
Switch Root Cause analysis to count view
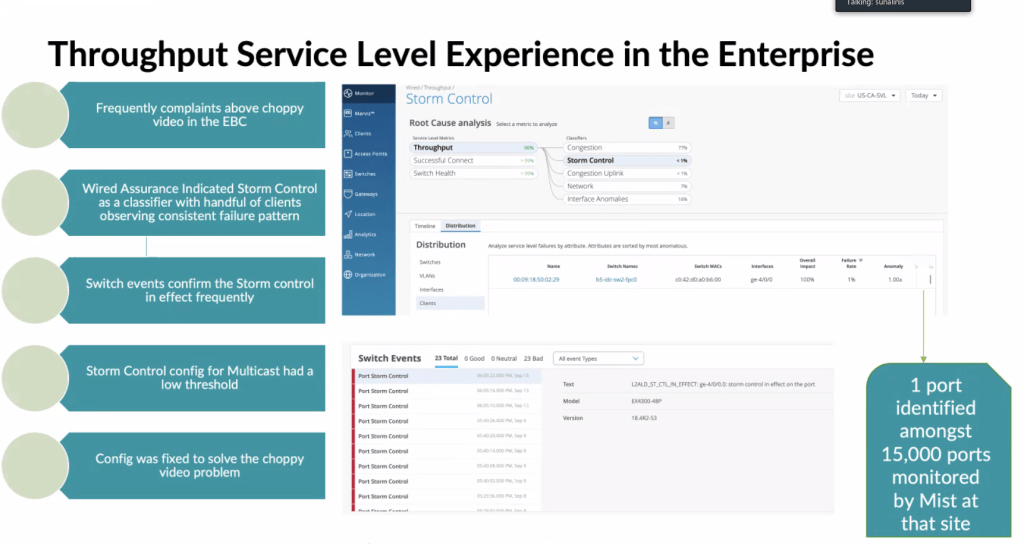tap(669, 122)
